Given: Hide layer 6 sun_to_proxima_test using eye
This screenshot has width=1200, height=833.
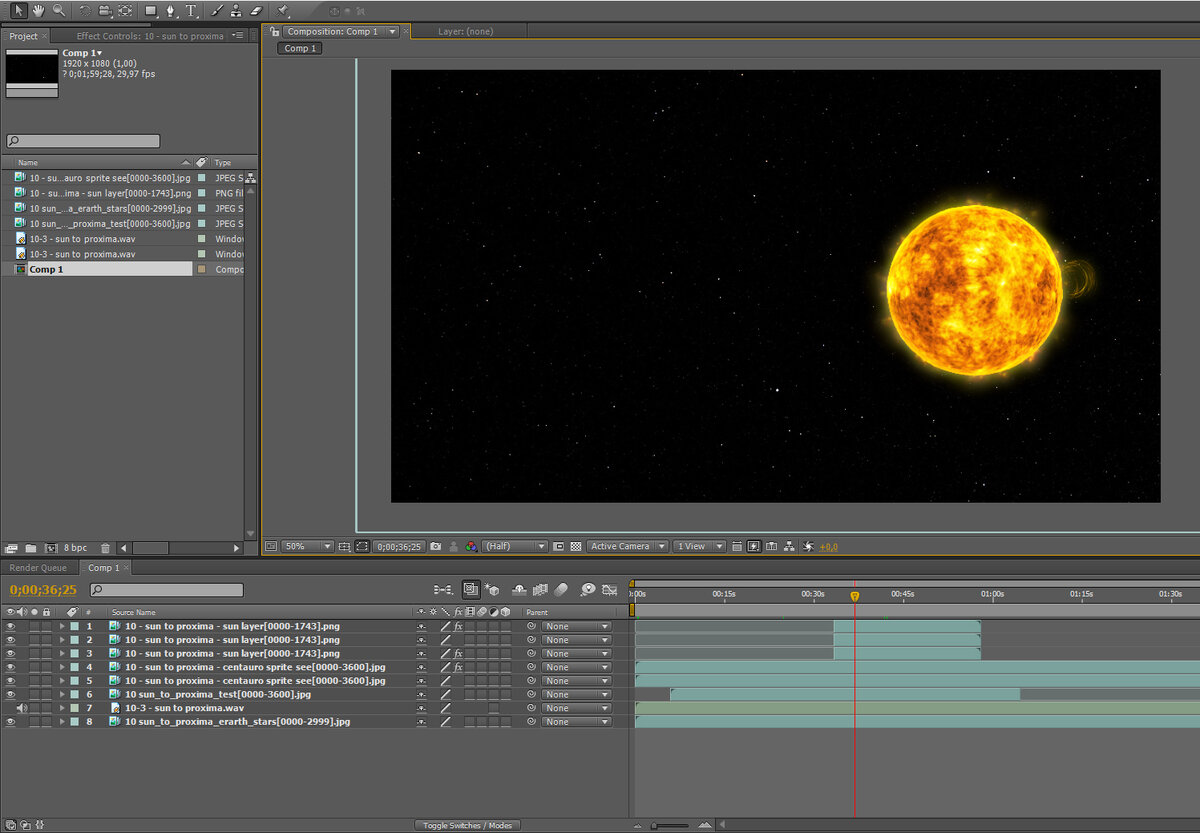Looking at the screenshot, I should [x=11, y=694].
